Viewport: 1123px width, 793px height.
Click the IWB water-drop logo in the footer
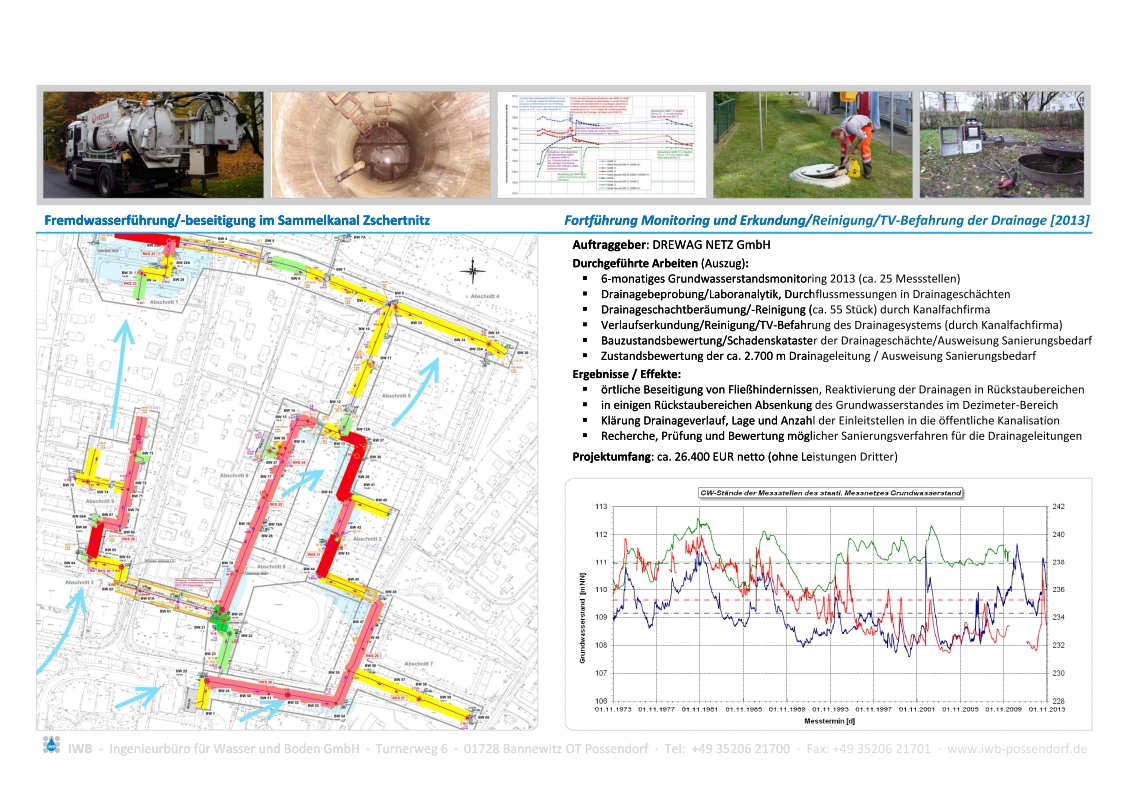50,745
